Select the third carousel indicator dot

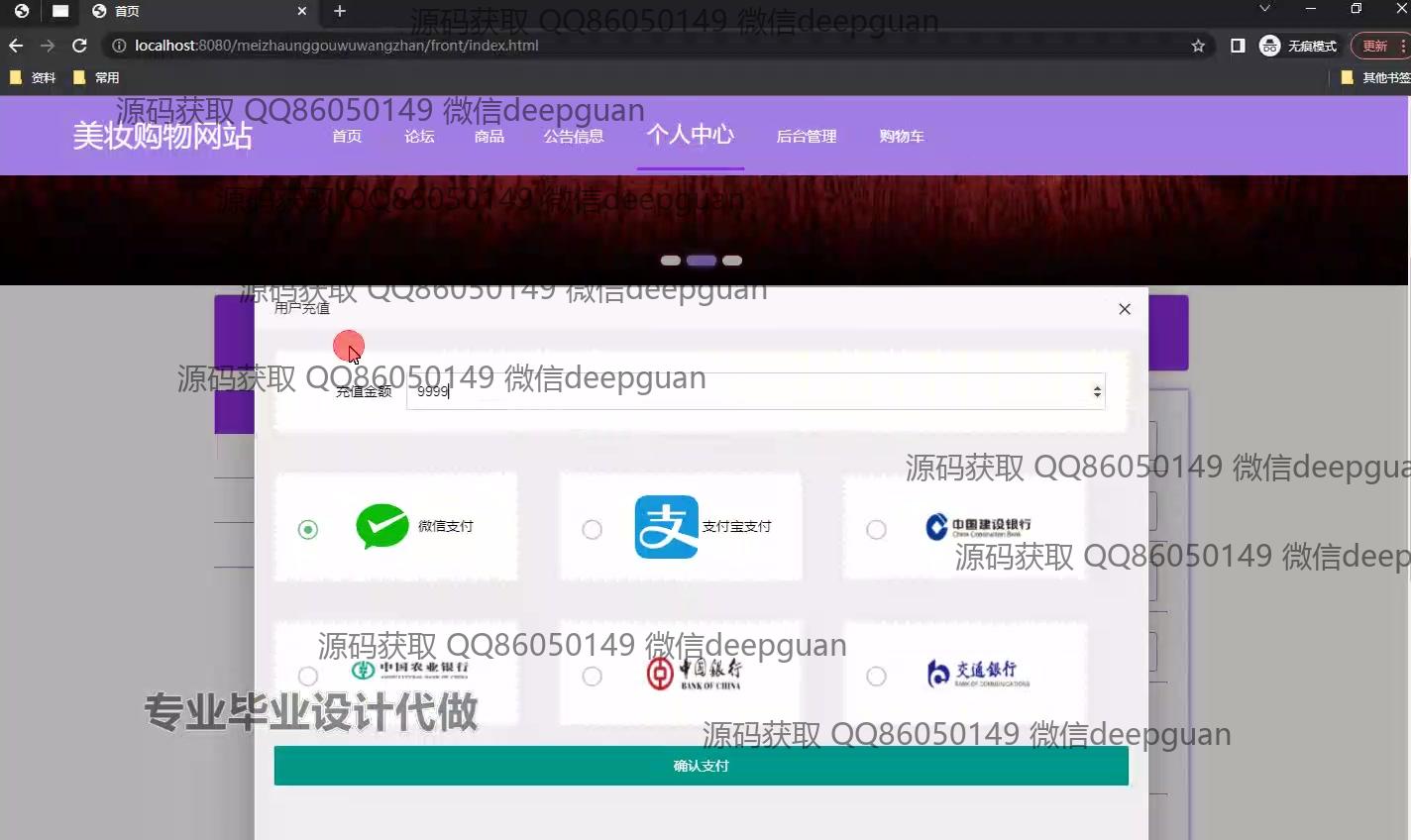click(732, 261)
